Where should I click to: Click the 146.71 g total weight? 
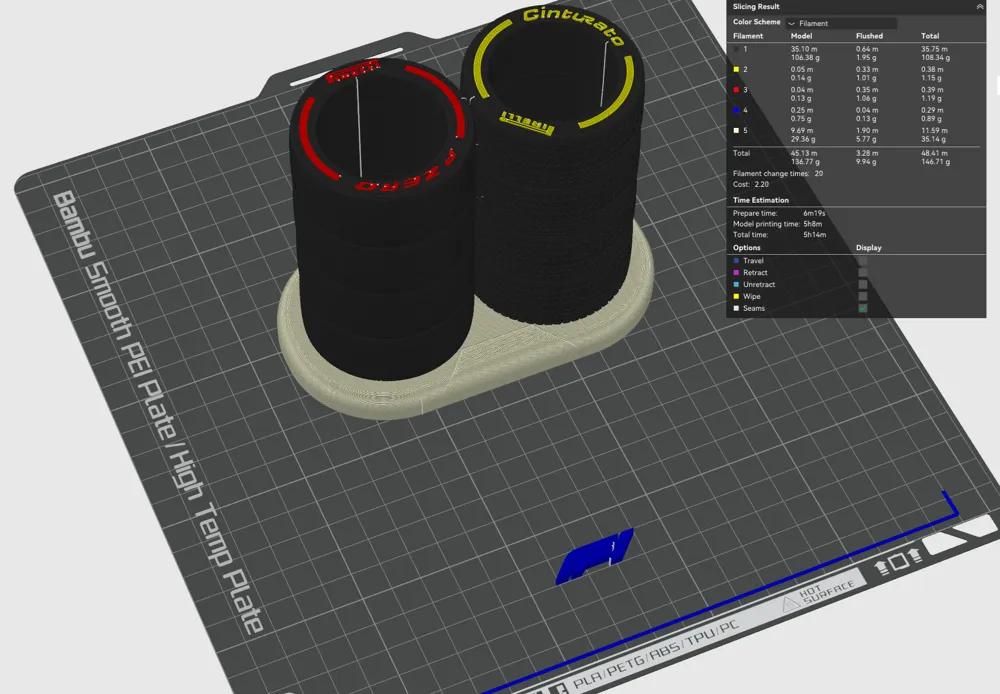pos(935,163)
